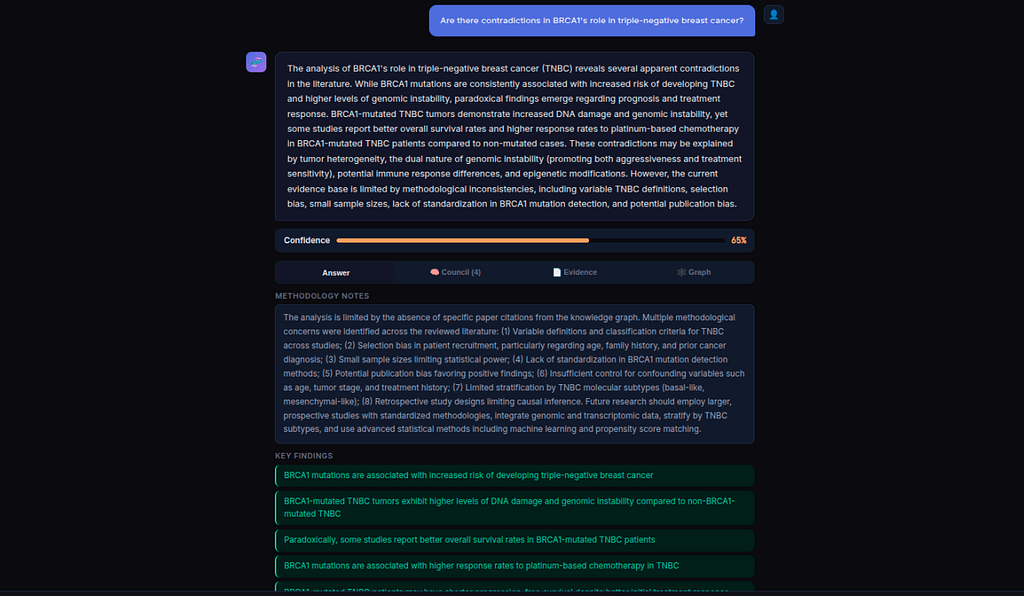Select finding about better overall survival rates
The width and height of the screenshot is (1024, 596).
click(515, 540)
